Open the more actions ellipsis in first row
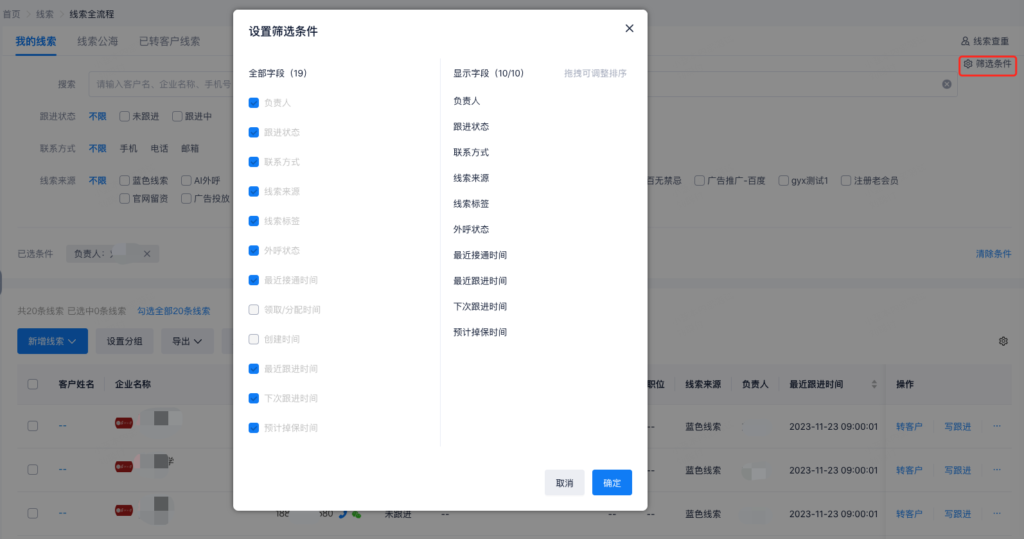The width and height of the screenshot is (1024, 539). [996, 426]
